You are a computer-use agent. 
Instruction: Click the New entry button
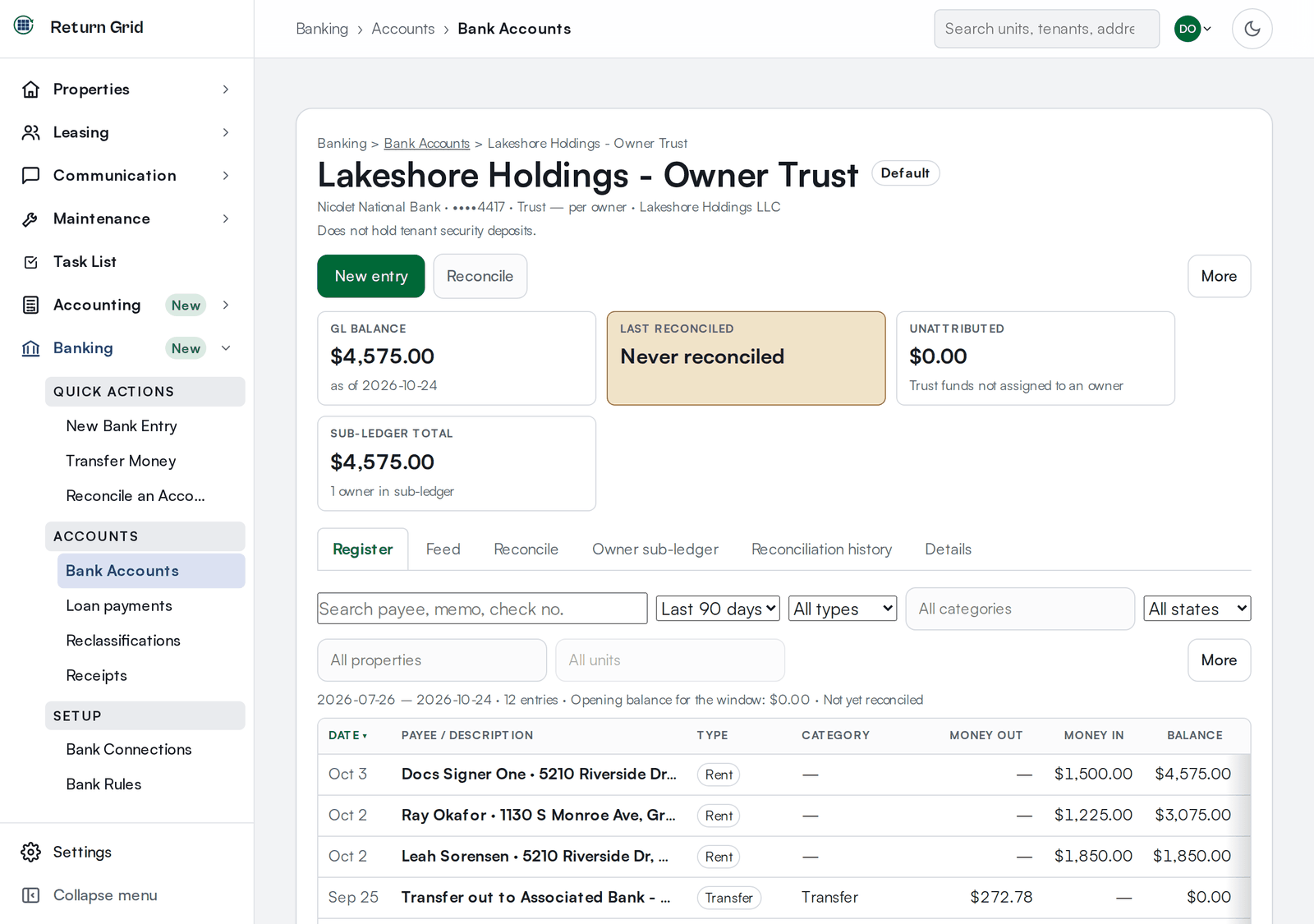click(x=371, y=276)
